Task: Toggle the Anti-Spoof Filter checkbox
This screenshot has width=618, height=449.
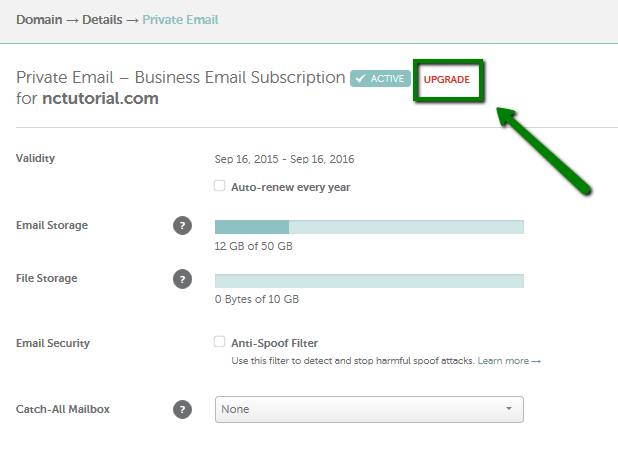Action: point(220,341)
